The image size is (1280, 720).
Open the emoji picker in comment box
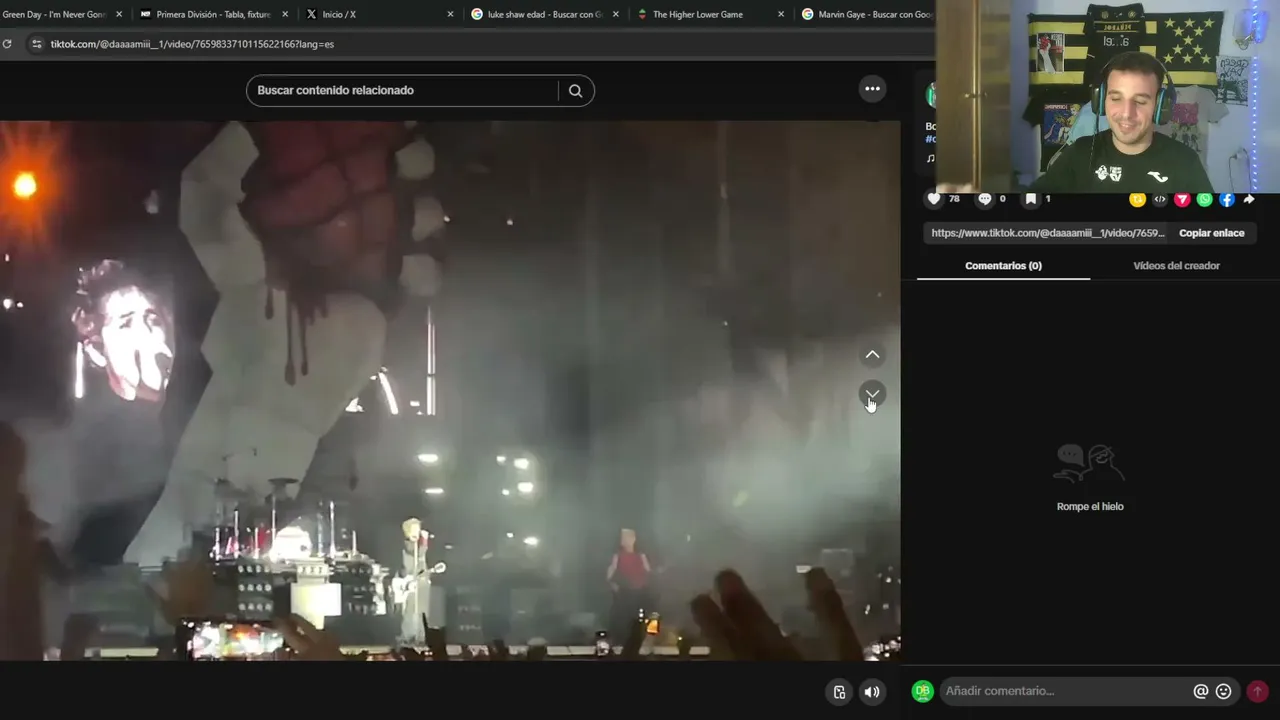1223,691
